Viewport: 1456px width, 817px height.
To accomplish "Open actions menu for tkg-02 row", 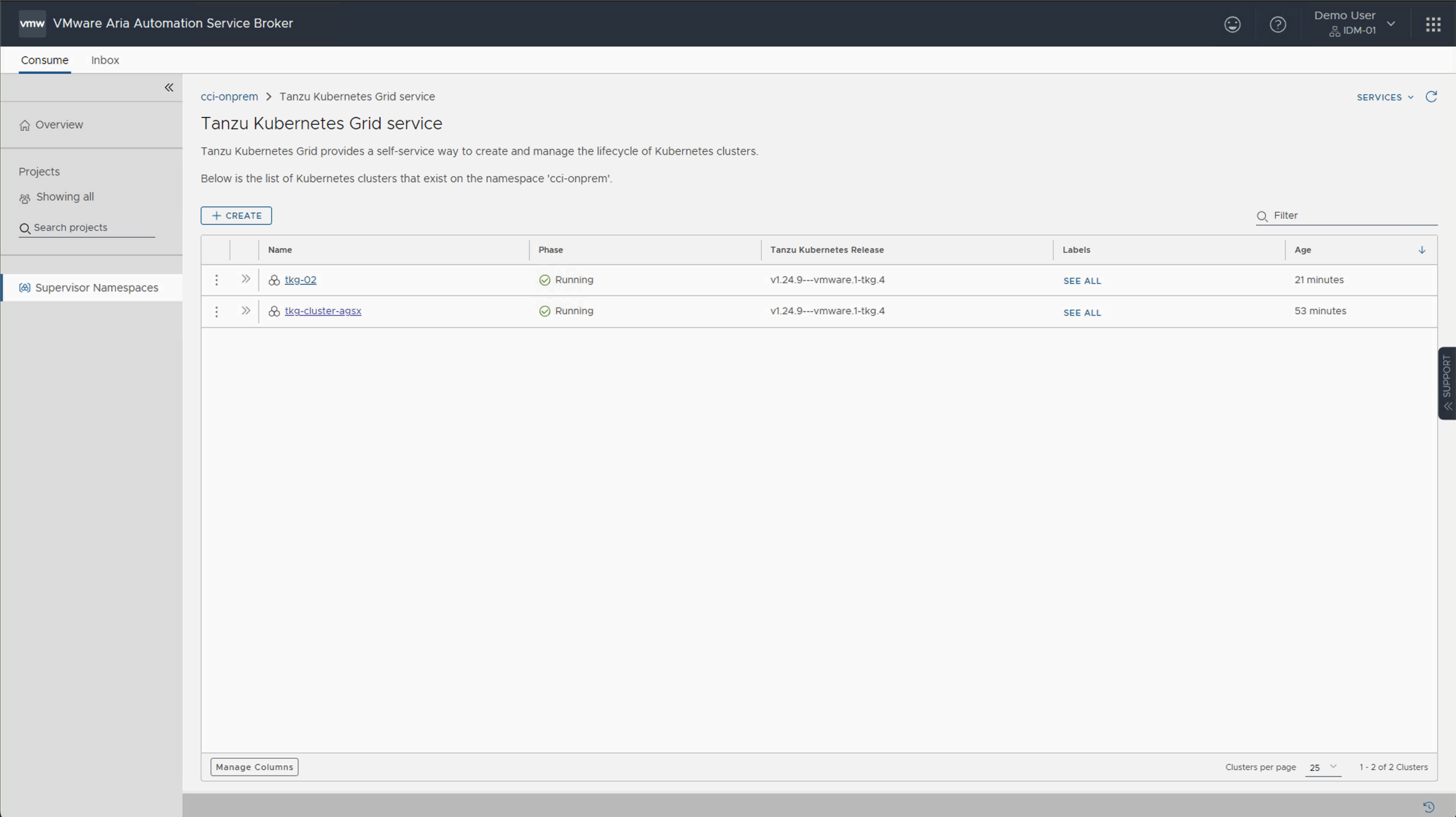I will click(216, 280).
